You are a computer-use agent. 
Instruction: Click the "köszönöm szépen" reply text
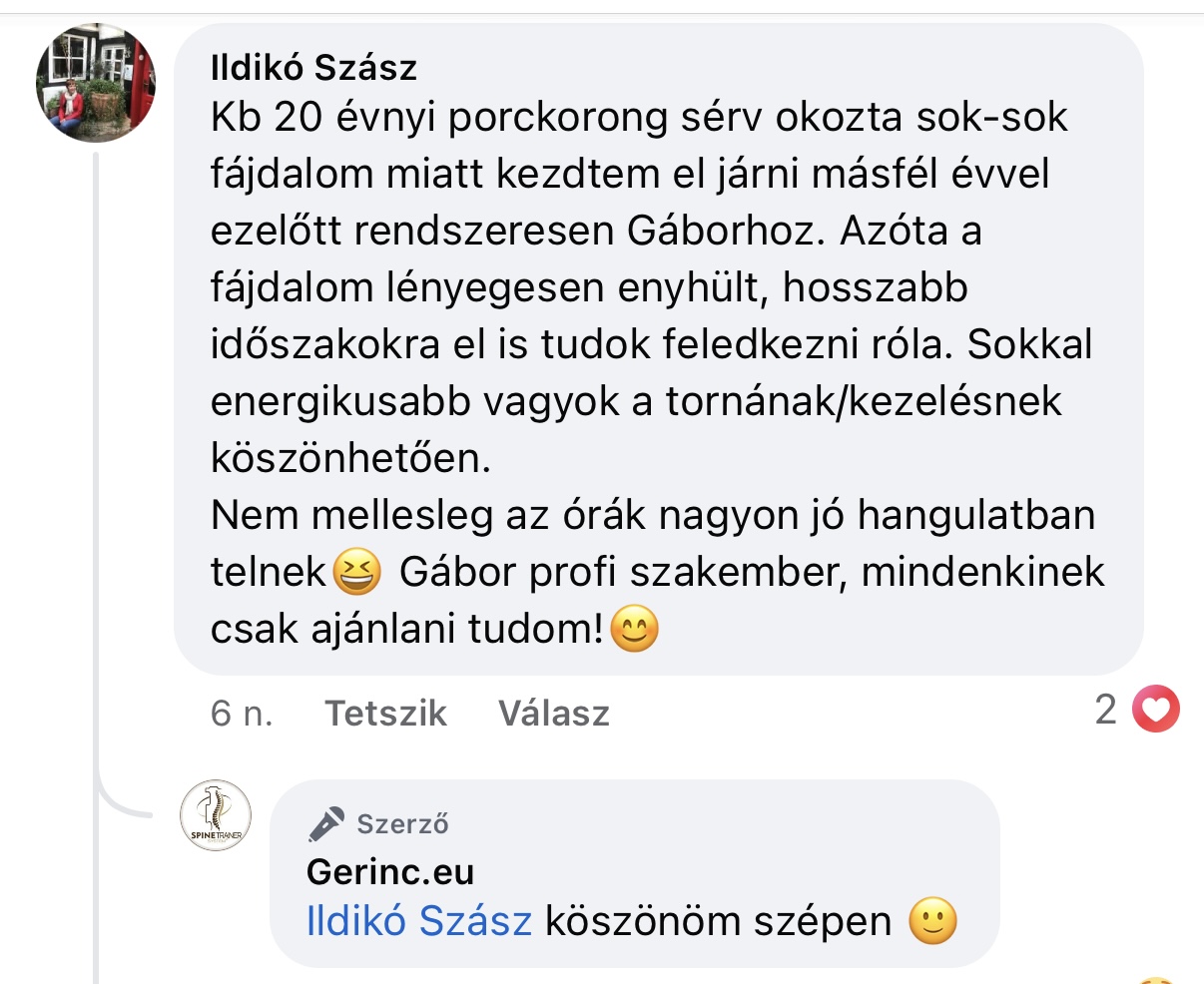(x=718, y=920)
